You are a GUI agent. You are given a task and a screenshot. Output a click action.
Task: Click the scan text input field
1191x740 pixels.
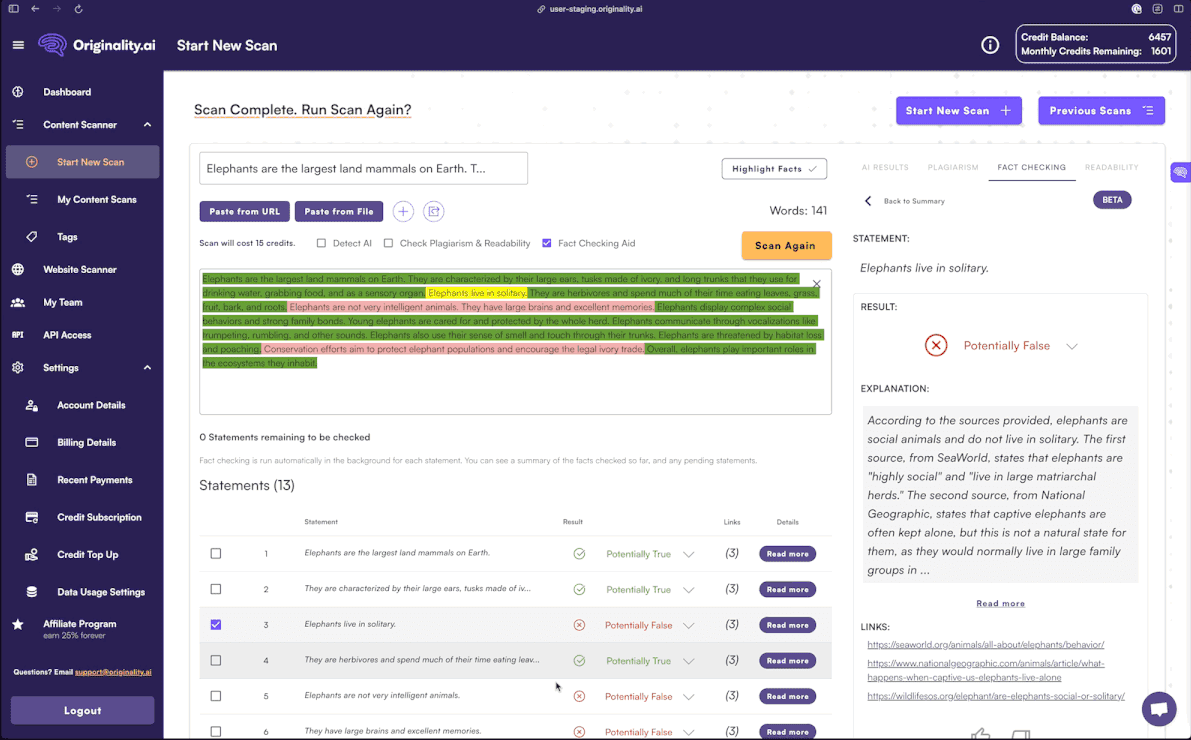363,168
